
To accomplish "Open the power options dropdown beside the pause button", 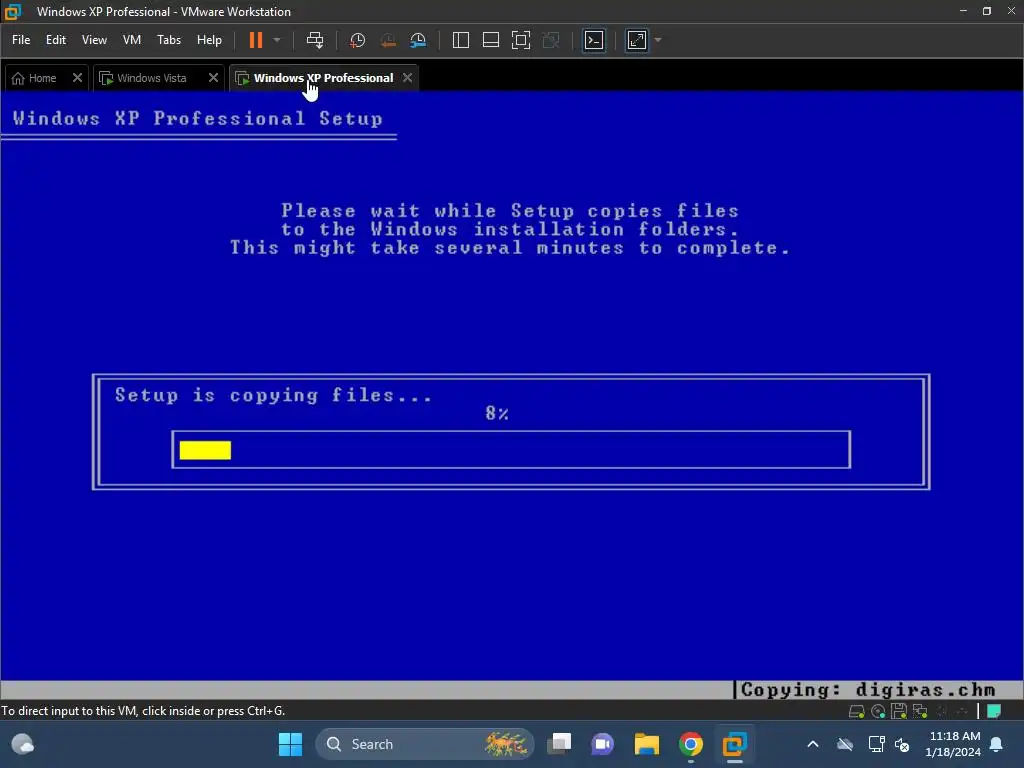I will tap(277, 40).
